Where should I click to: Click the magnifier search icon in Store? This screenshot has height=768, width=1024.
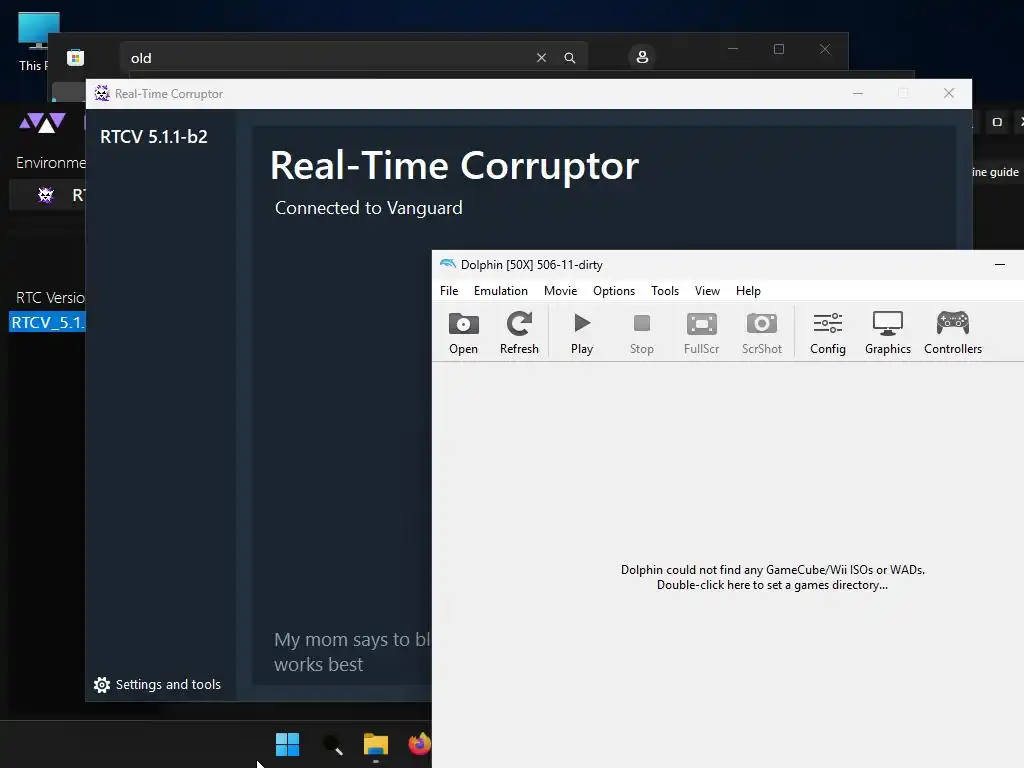click(x=569, y=57)
